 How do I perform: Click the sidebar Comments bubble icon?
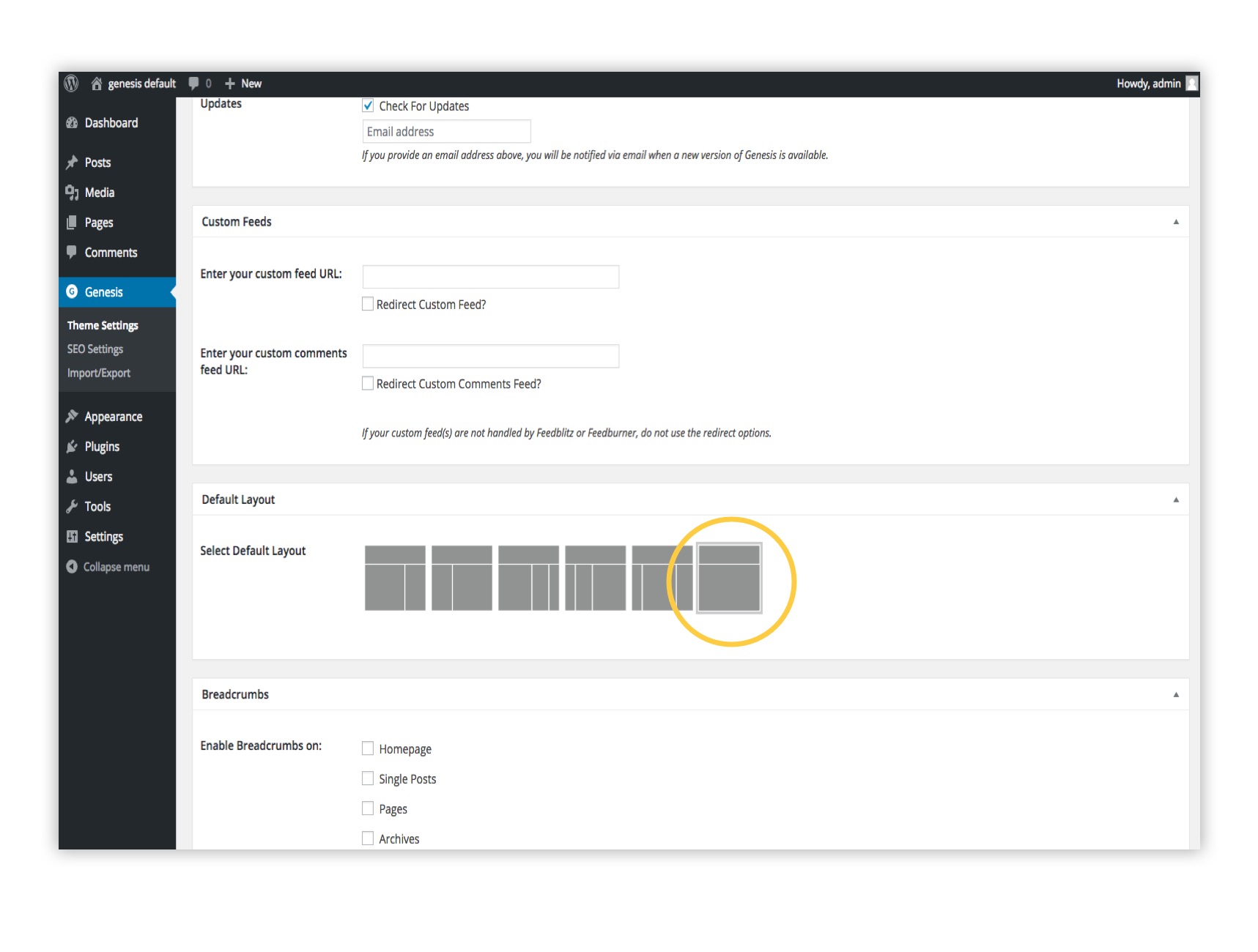[x=72, y=253]
